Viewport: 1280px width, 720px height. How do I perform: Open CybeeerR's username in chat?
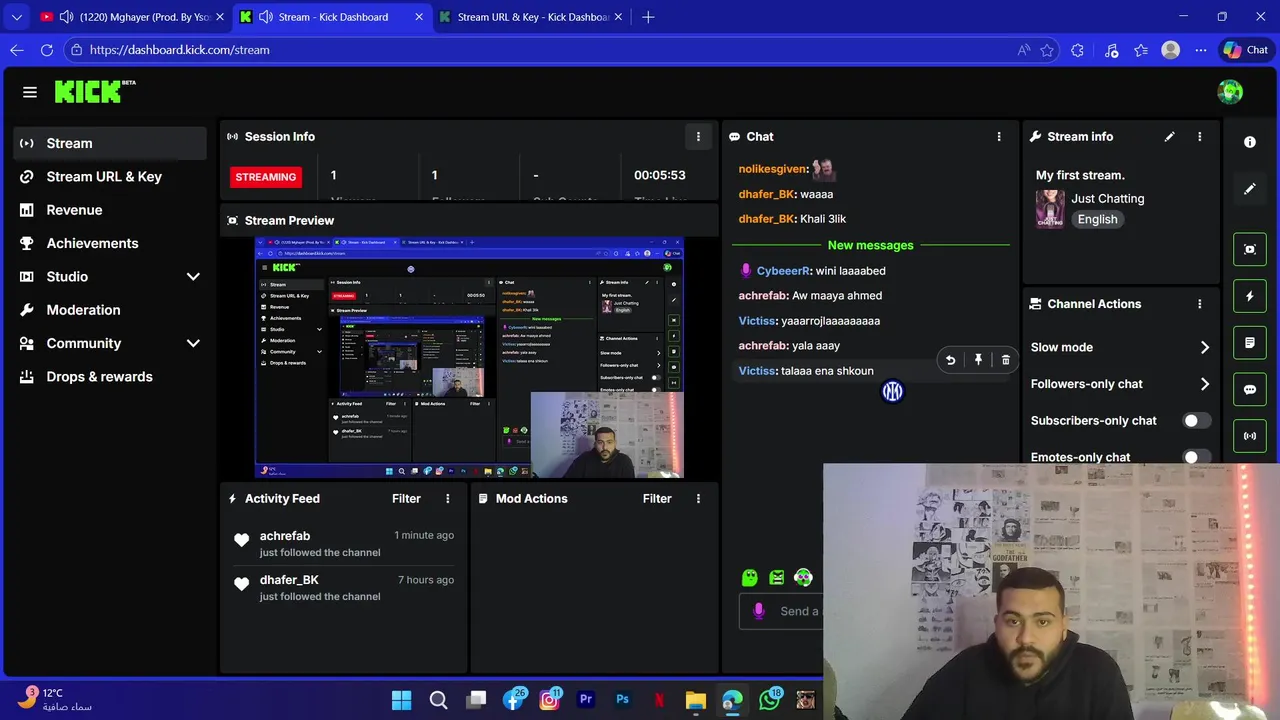click(x=783, y=271)
